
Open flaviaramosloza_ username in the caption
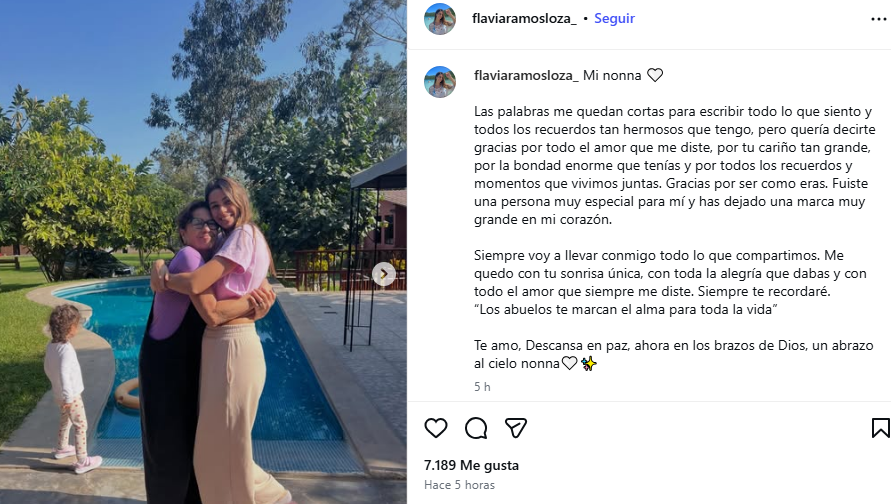click(526, 76)
